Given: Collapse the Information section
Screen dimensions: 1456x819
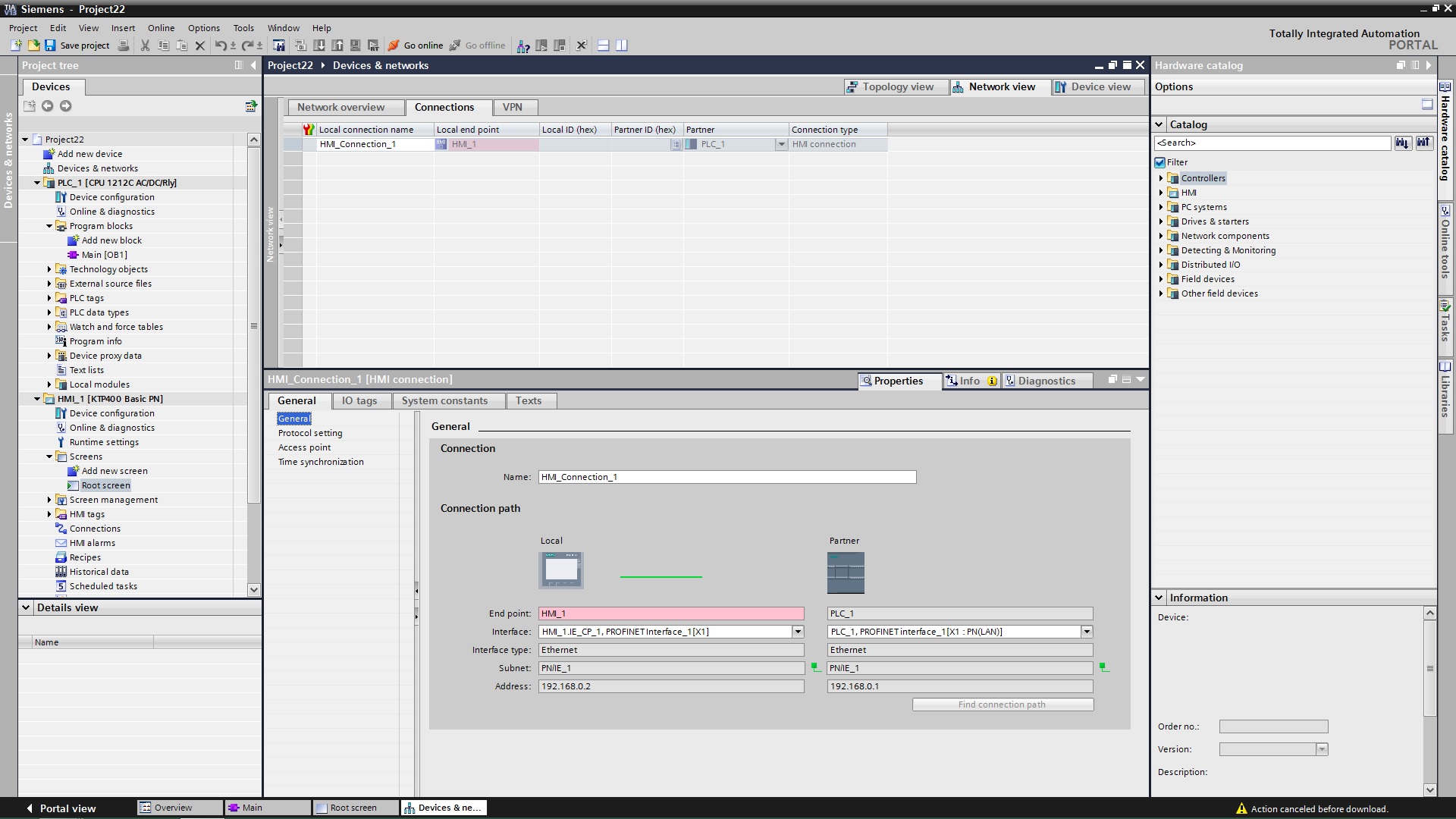Looking at the screenshot, I should [x=1159, y=598].
